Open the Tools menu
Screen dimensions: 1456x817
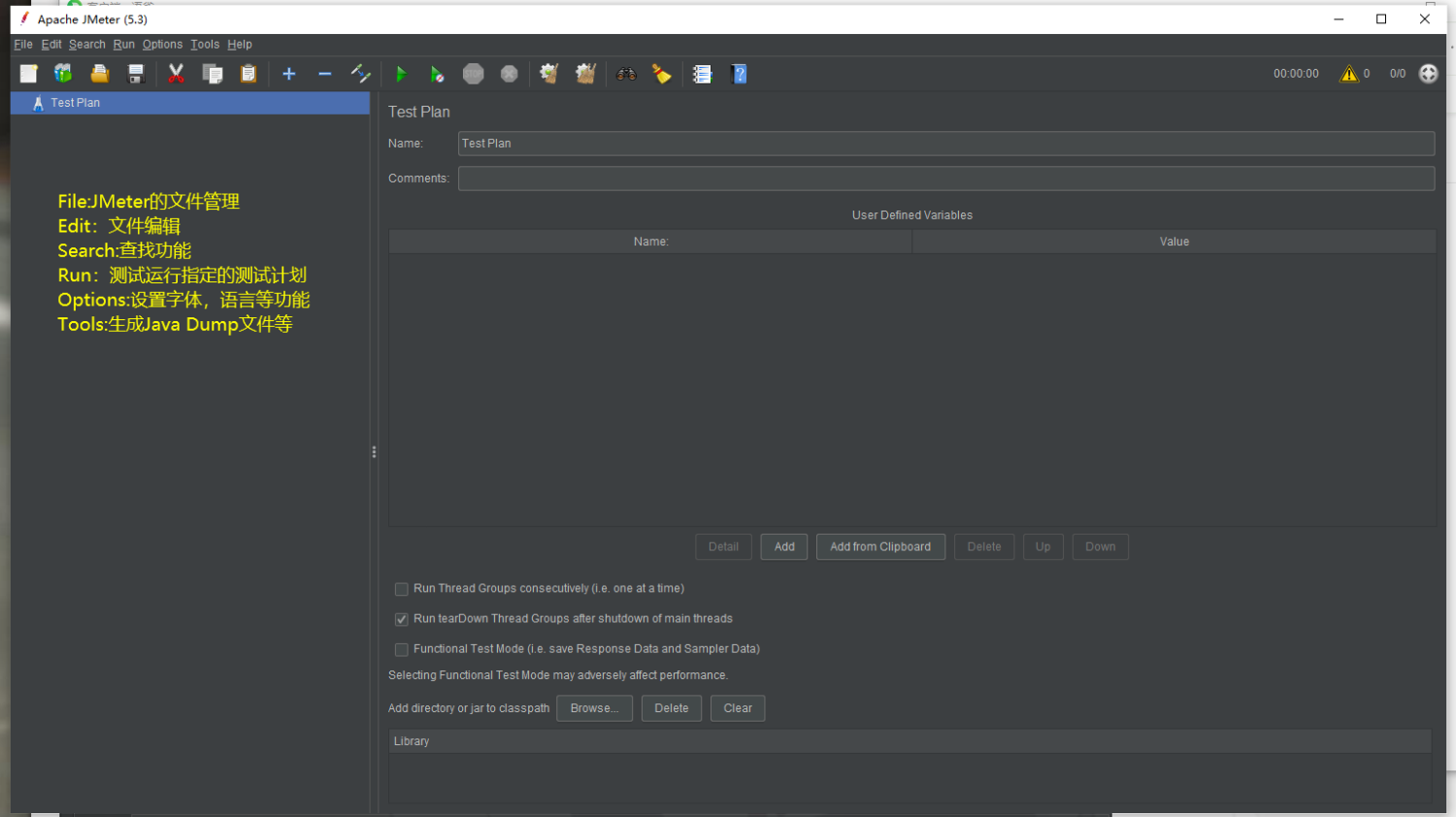(205, 45)
